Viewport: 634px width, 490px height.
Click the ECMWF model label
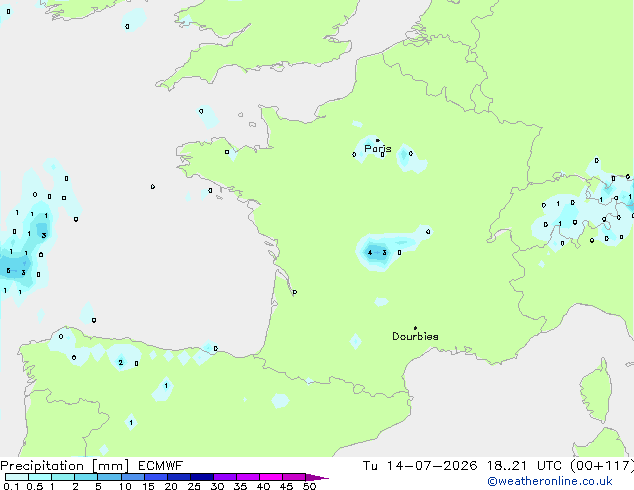161,466
